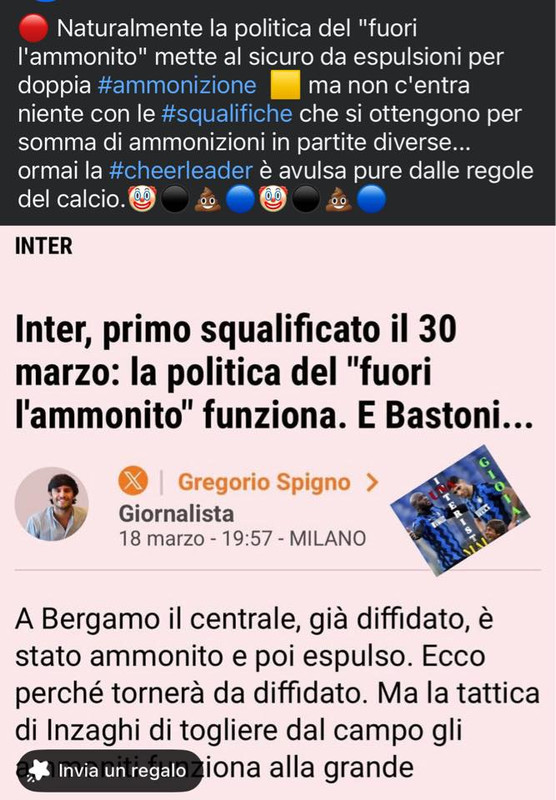The height and width of the screenshot is (800, 556).
Task: Expand the chevron next to Gregorio Spigno
Action: (373, 482)
